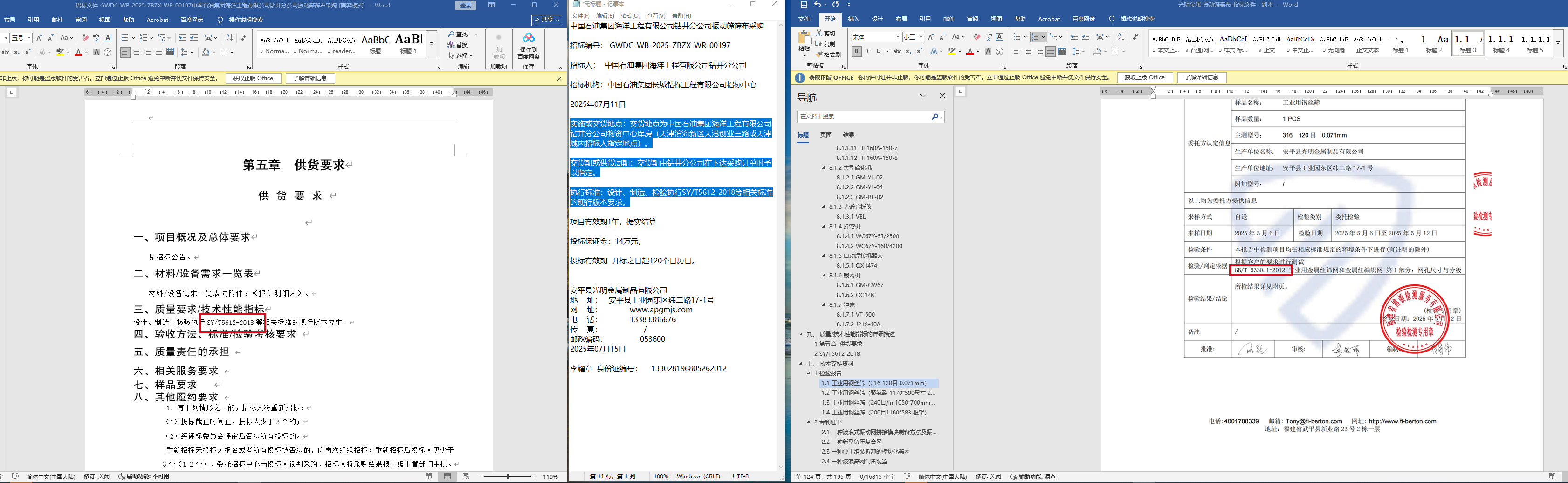Open font size dropdown showing 五号 in left Word
1568x483 pixels.
29,38
